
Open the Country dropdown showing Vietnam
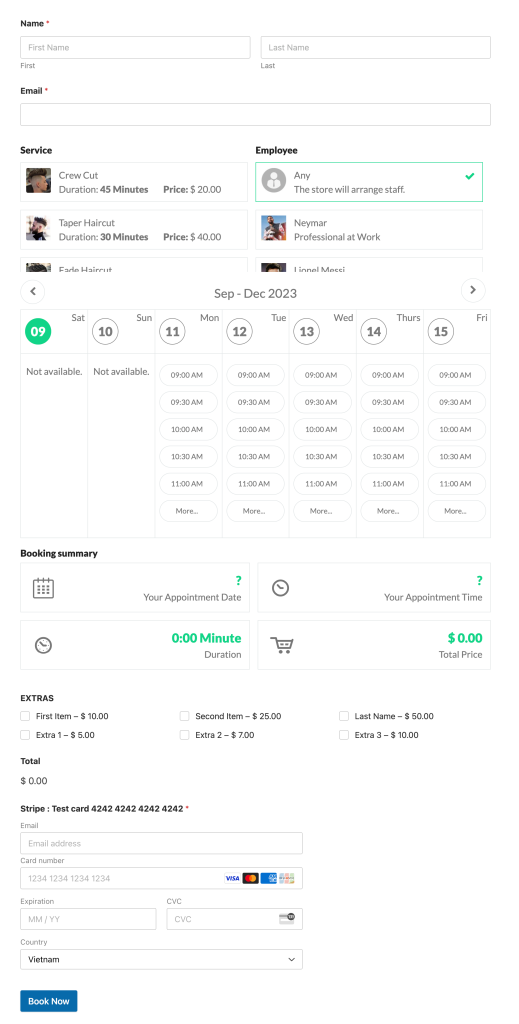click(161, 959)
